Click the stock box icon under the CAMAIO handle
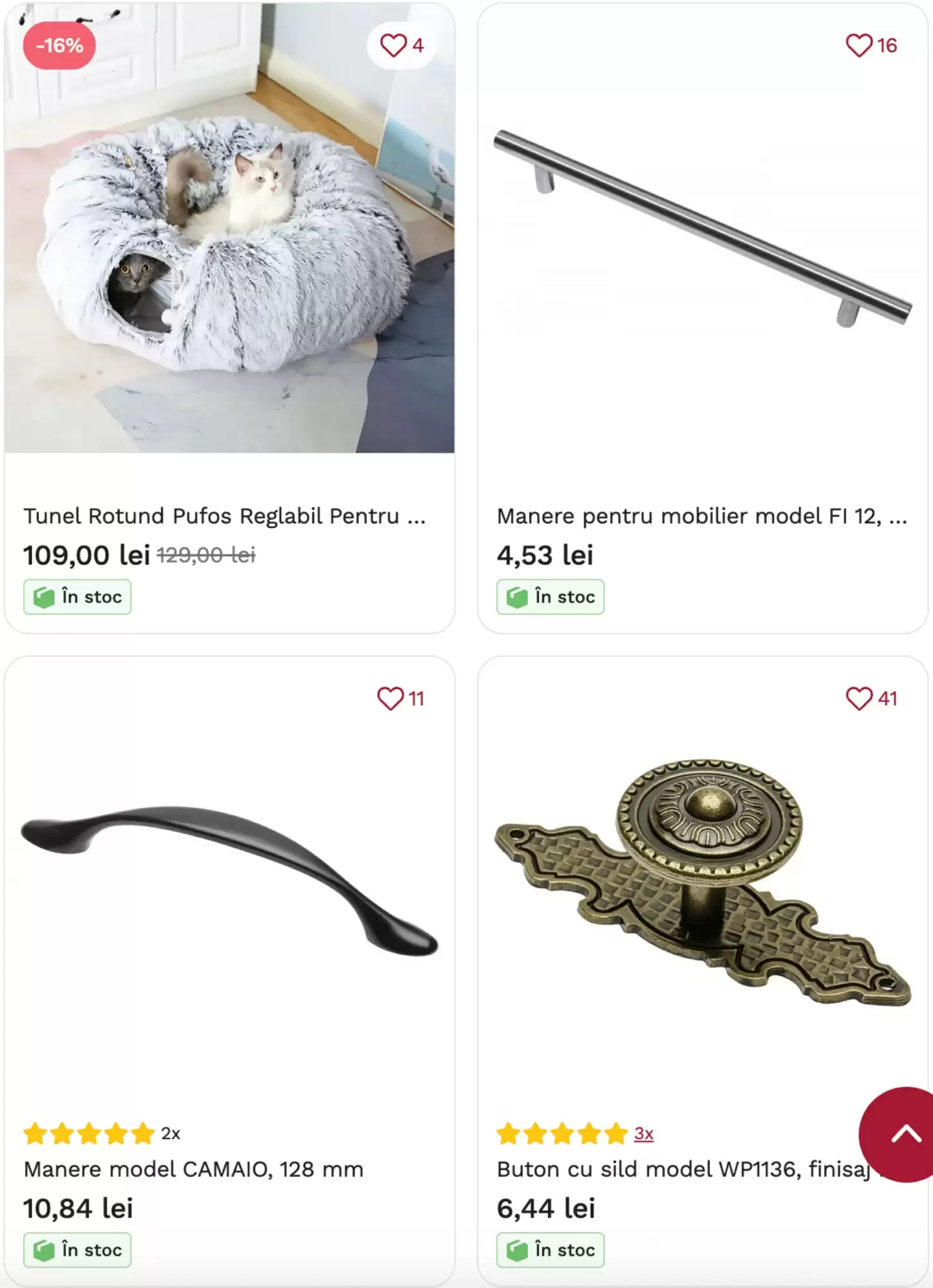This screenshot has height=1288, width=933. [x=44, y=1251]
